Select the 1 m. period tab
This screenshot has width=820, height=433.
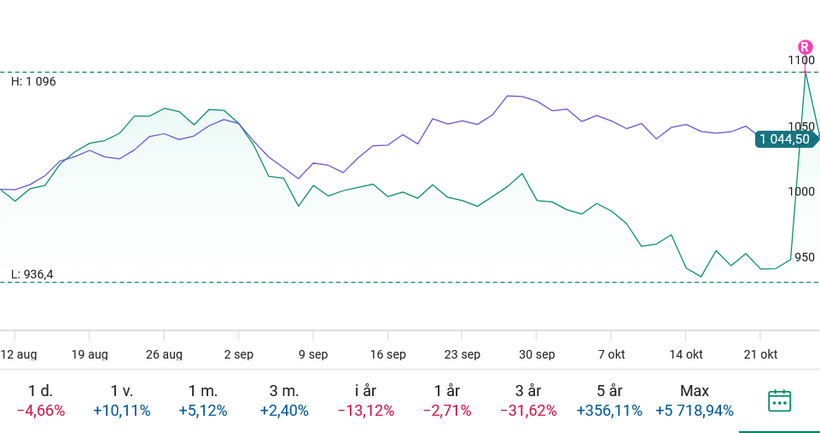coord(203,400)
